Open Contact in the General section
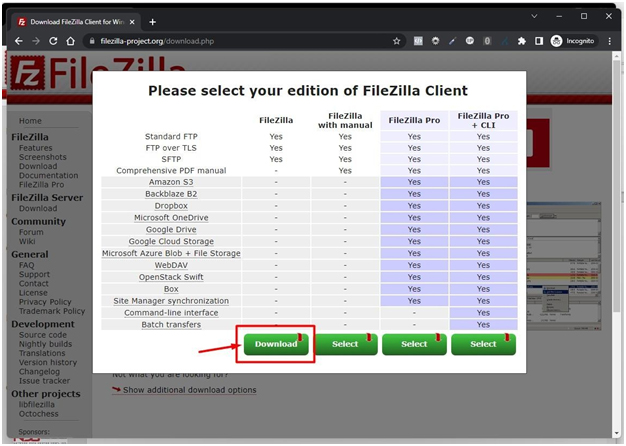The image size is (626, 446). [34, 283]
